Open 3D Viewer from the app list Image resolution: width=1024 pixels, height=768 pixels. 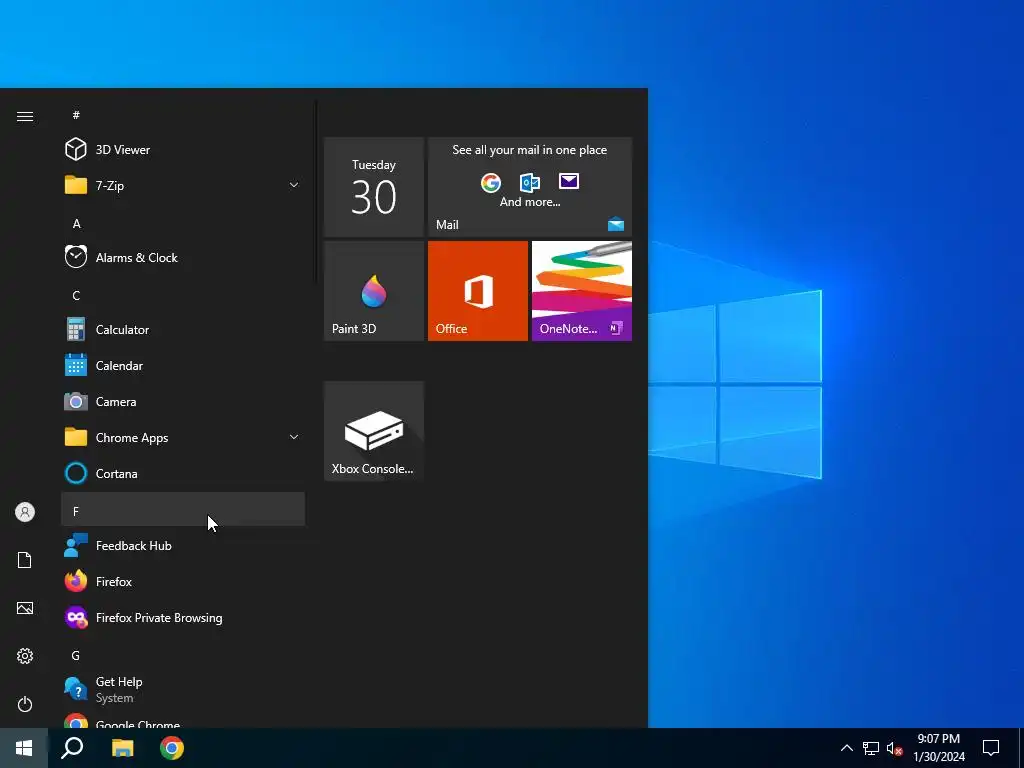click(x=183, y=150)
